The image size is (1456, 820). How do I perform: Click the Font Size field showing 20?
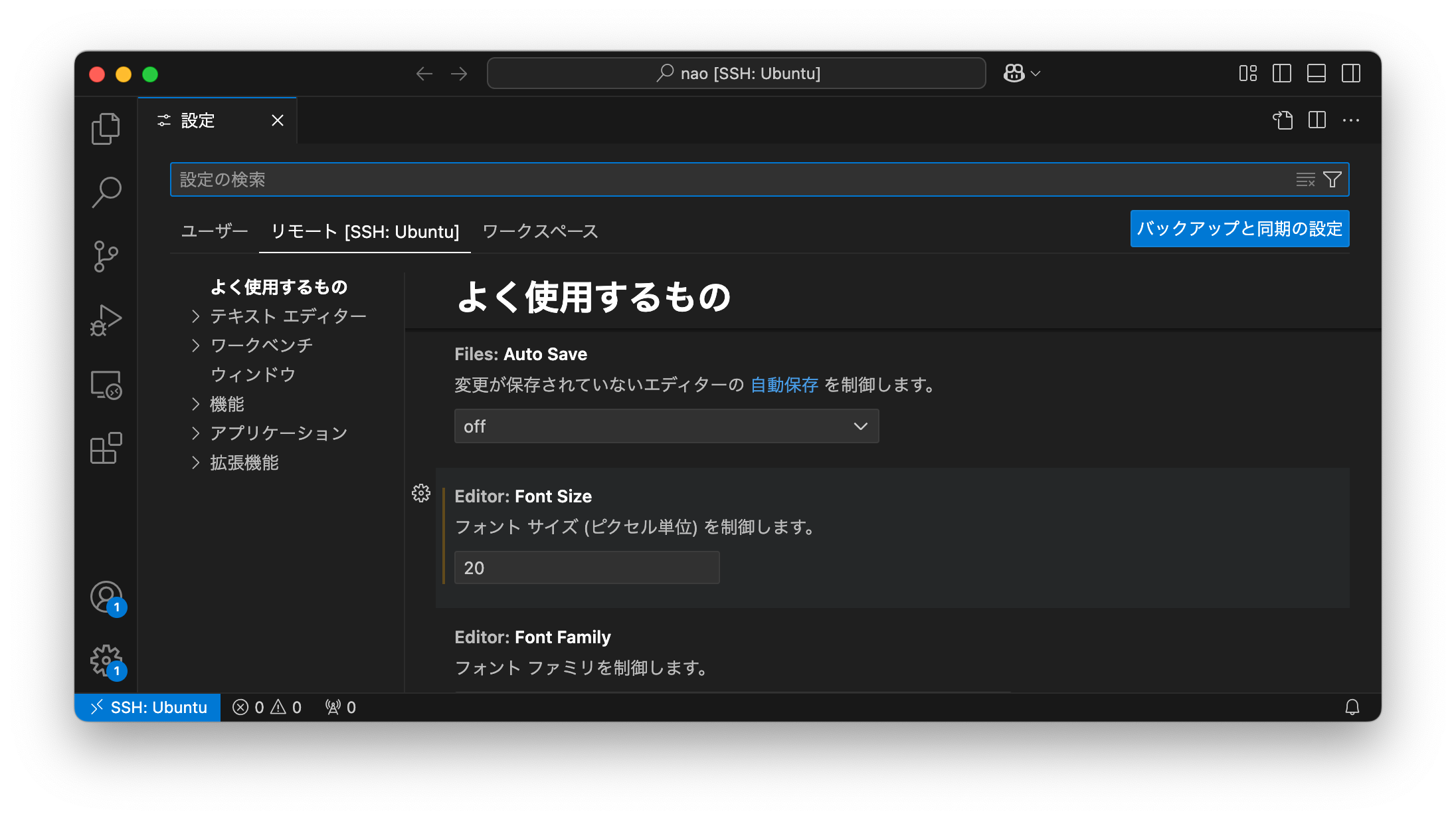click(587, 567)
